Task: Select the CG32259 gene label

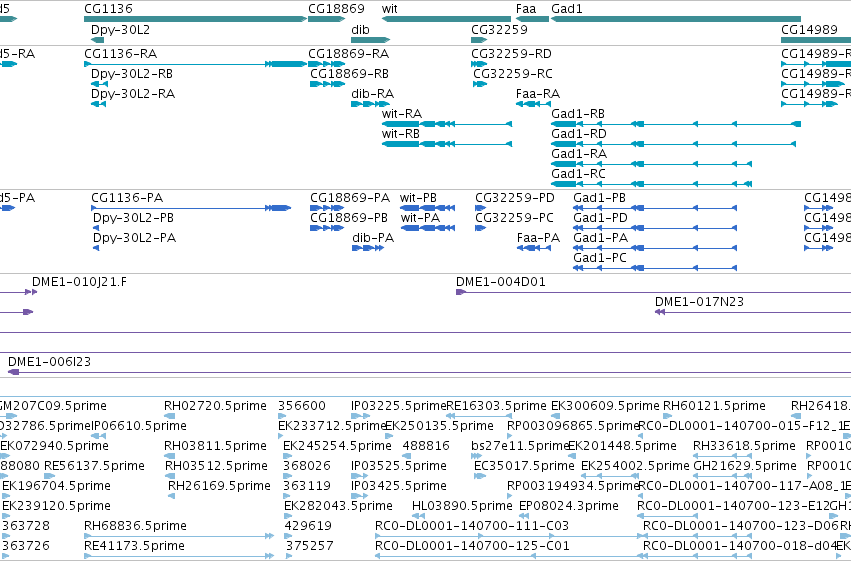Action: (499, 29)
